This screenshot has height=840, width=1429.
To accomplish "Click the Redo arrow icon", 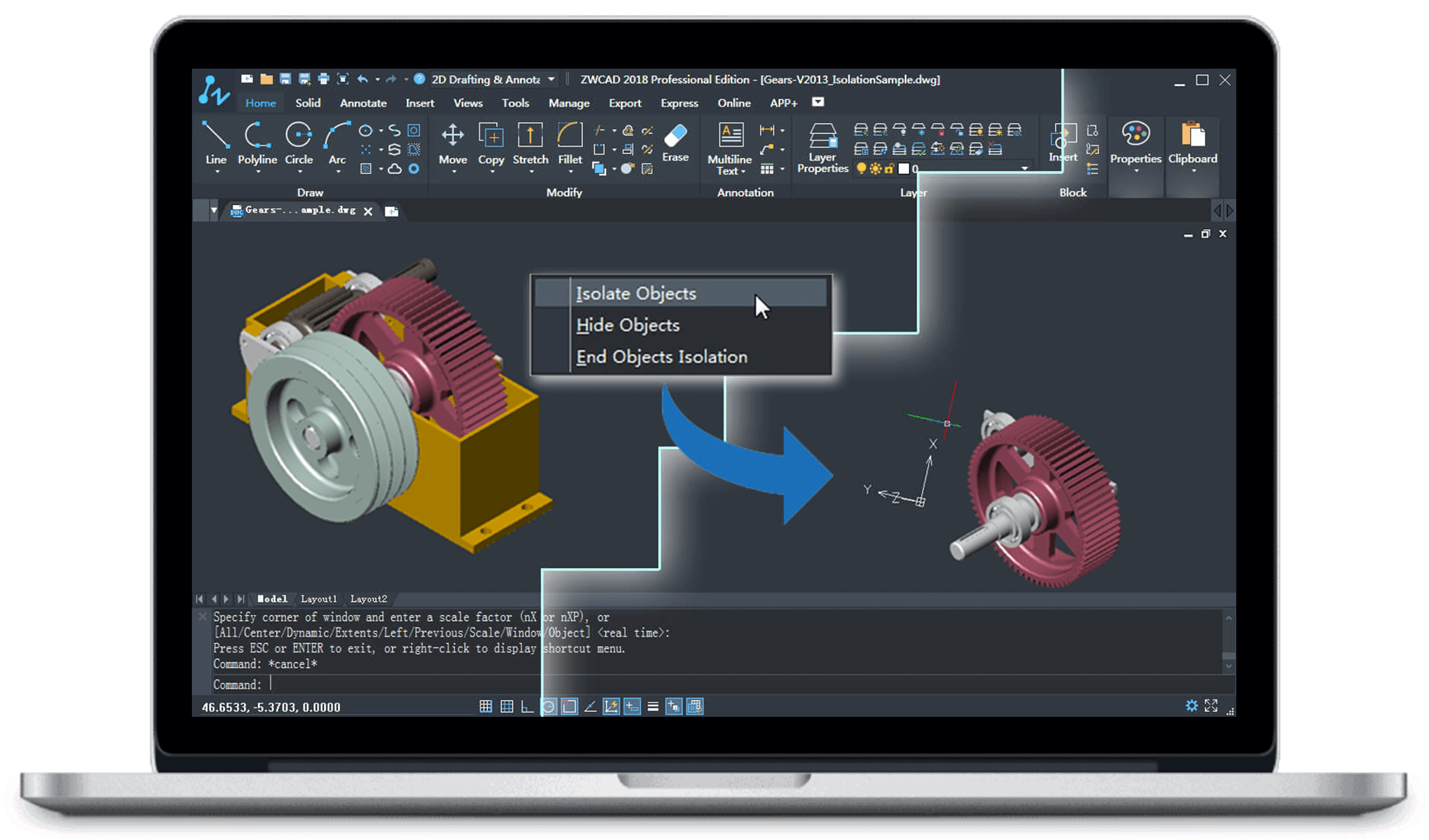I will (x=391, y=79).
